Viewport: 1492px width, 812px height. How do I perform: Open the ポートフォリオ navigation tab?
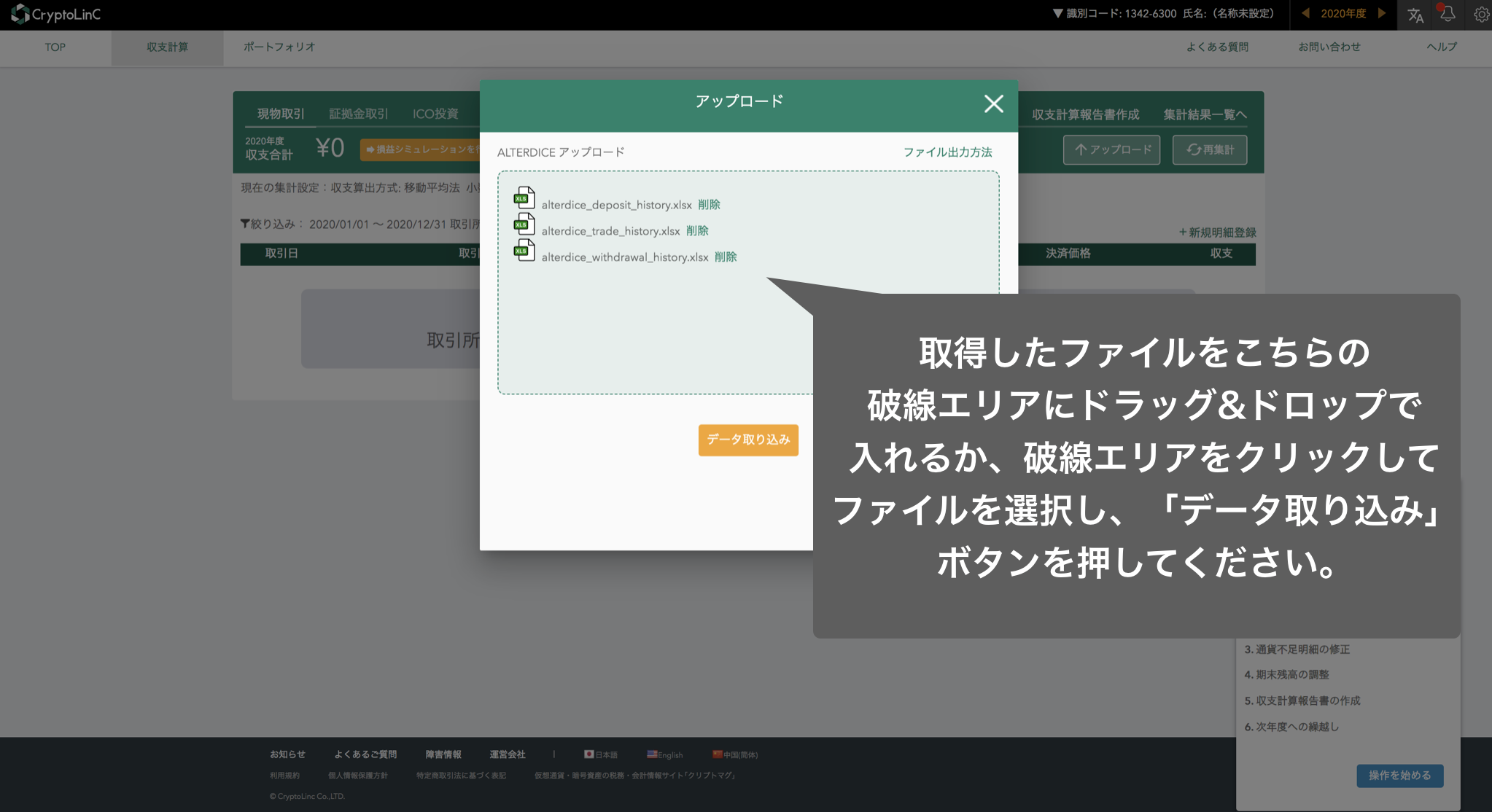click(279, 47)
